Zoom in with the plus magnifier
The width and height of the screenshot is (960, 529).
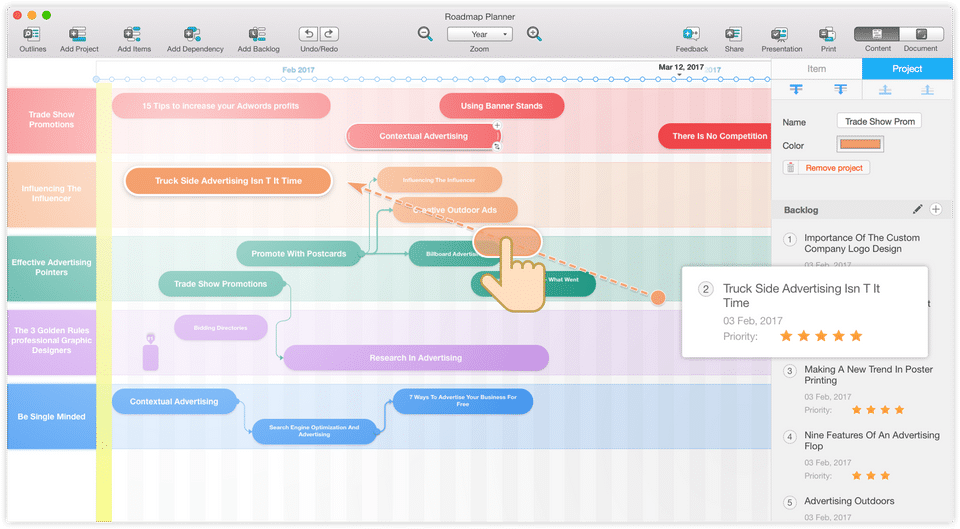534,34
